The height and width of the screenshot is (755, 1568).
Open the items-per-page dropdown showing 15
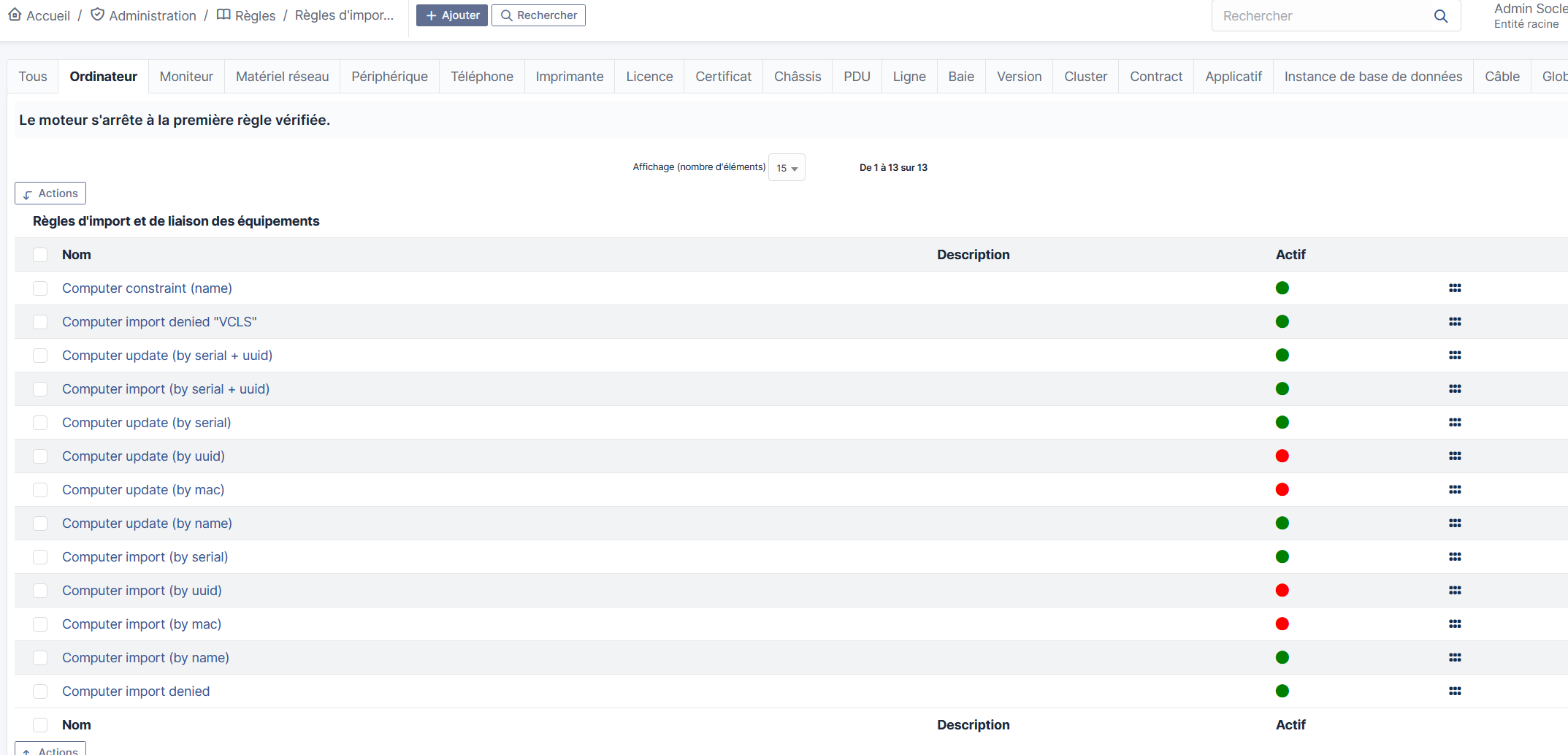787,168
